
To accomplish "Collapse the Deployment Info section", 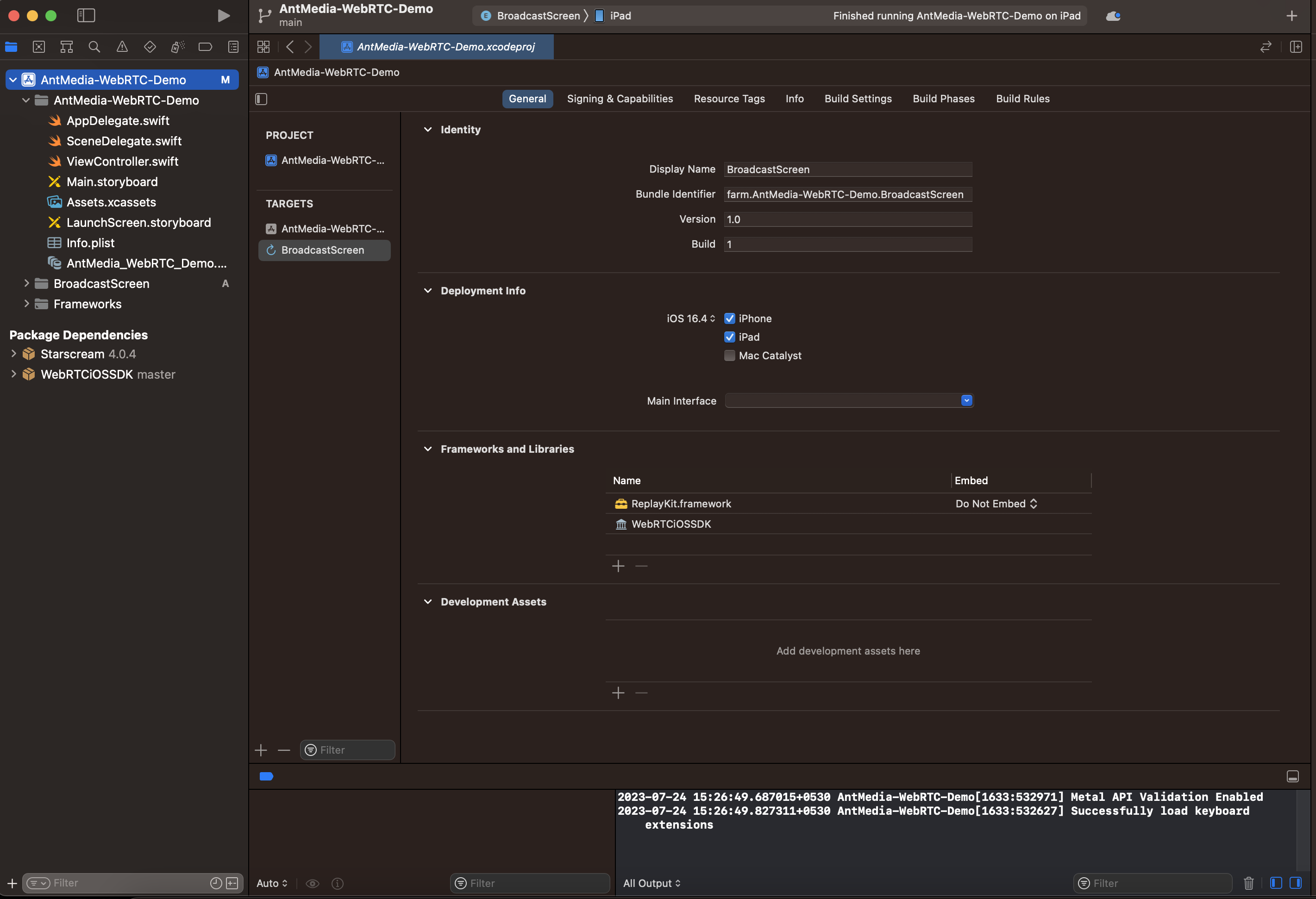I will point(427,290).
